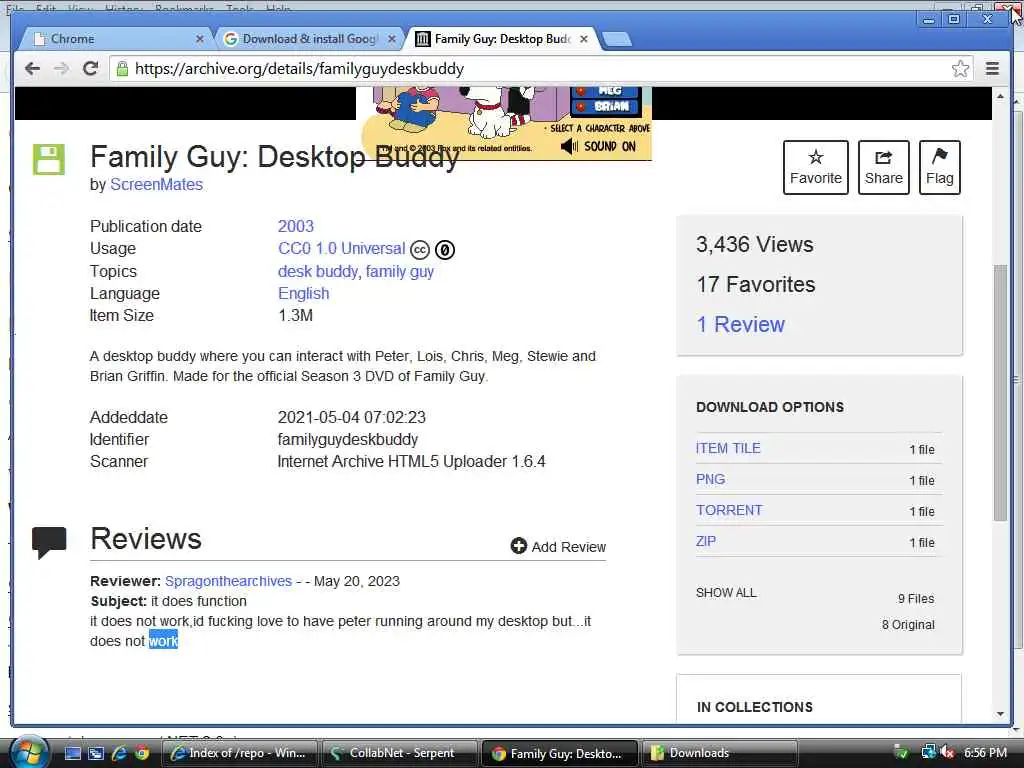
Task: Click the Favorite button
Action: coord(816,167)
